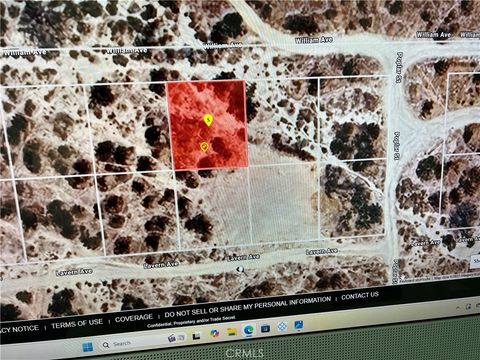Click Do Not Sell or Share My Personal Information
This screenshot has height=360, width=480.
click(247, 307)
